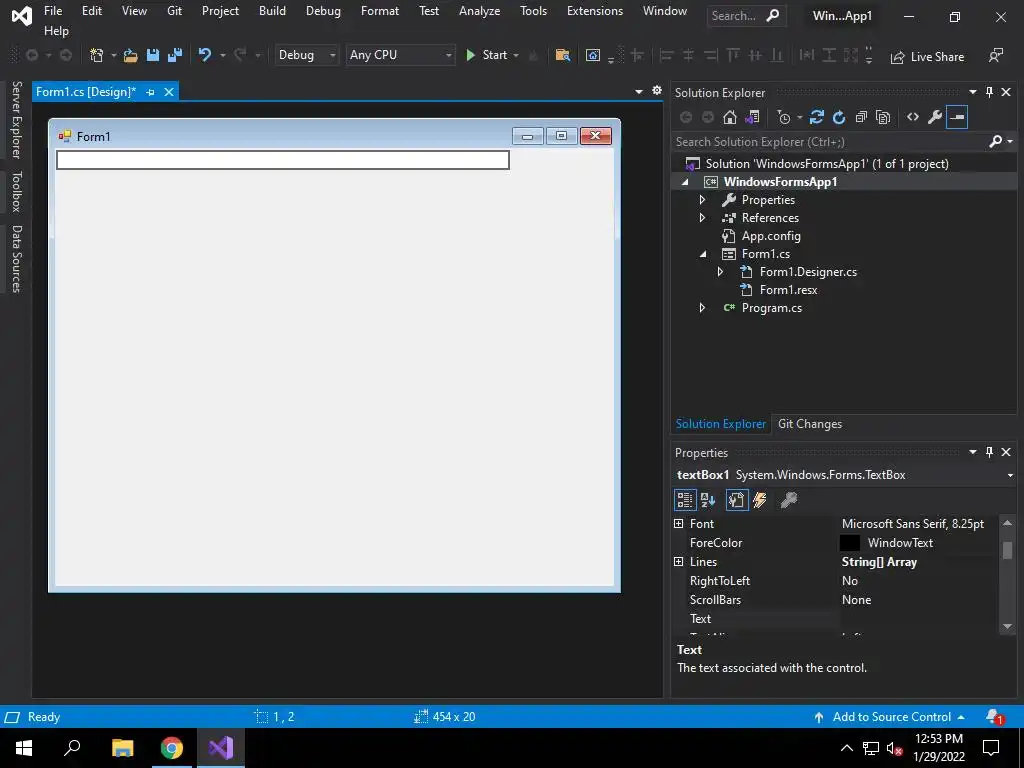This screenshot has width=1024, height=768.
Task: Switch to the Git Changes tab
Action: click(x=810, y=424)
